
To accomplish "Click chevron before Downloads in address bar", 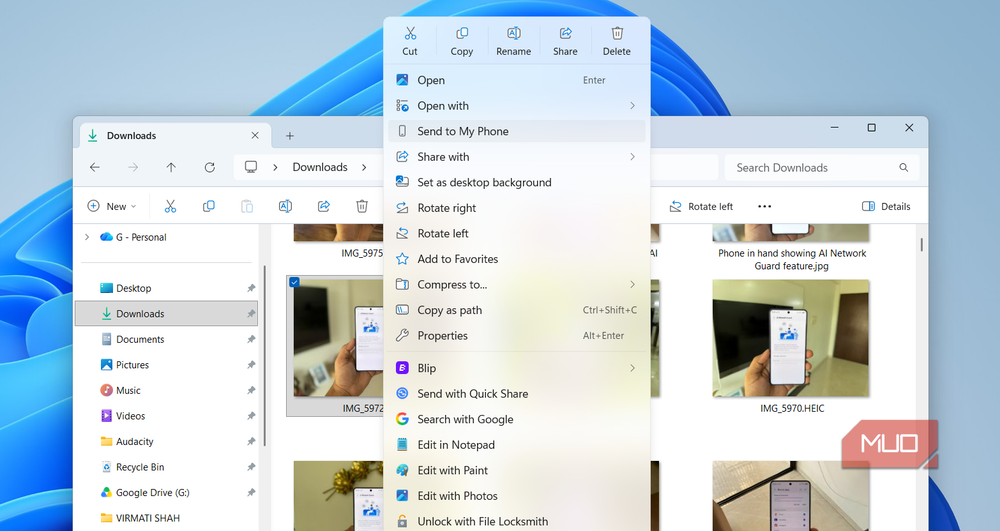I will [276, 167].
